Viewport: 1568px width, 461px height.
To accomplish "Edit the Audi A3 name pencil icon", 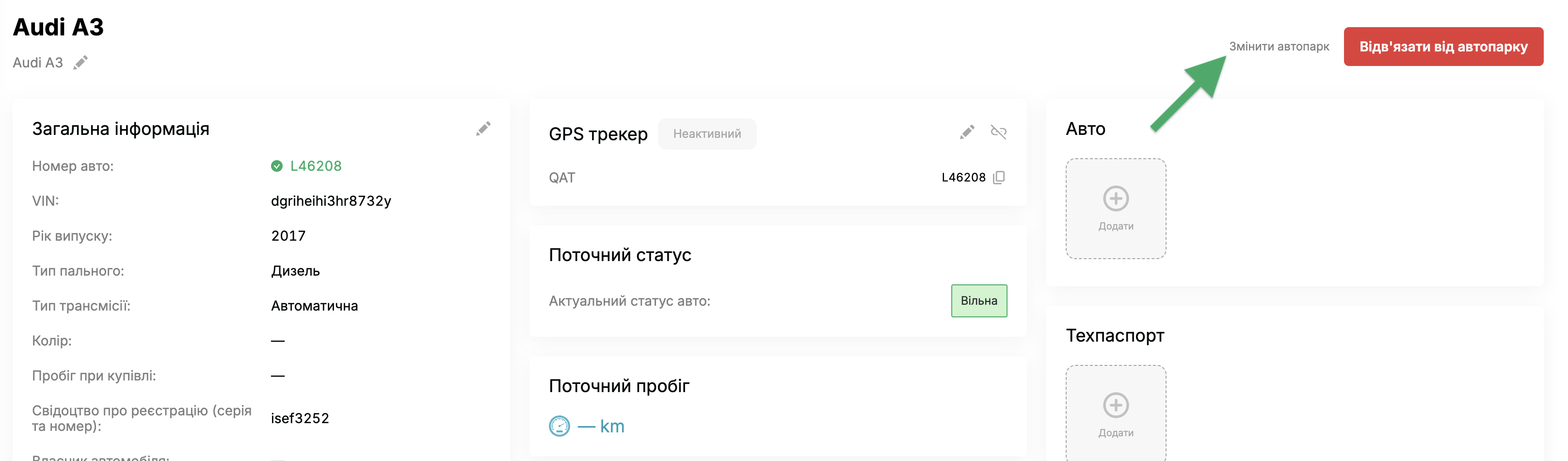I will coord(80,63).
